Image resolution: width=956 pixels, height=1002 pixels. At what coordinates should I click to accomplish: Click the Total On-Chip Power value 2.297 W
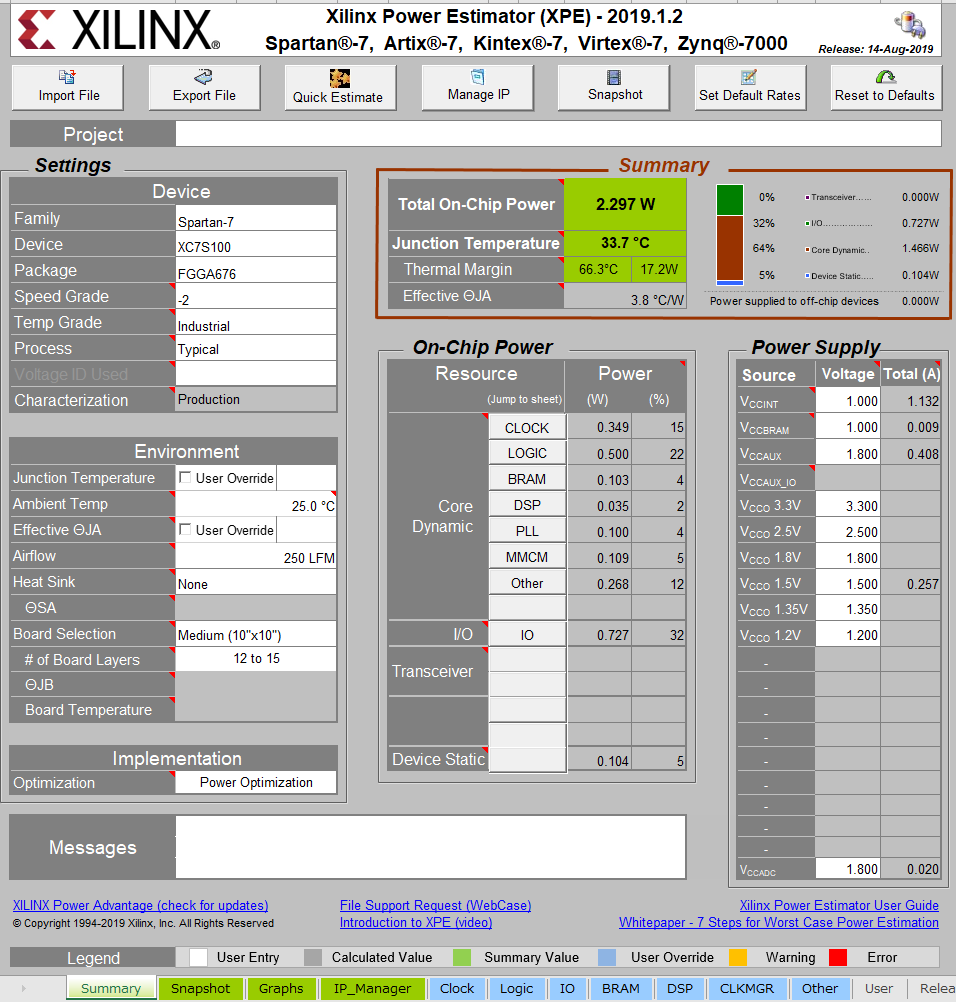[x=625, y=204]
